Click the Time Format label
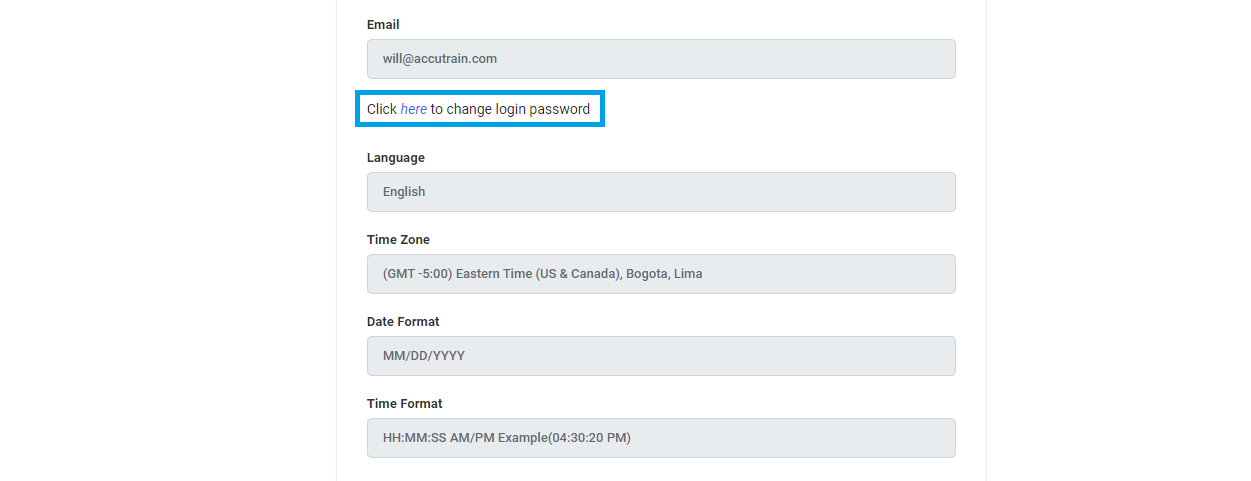The width and height of the screenshot is (1251, 481). point(404,404)
